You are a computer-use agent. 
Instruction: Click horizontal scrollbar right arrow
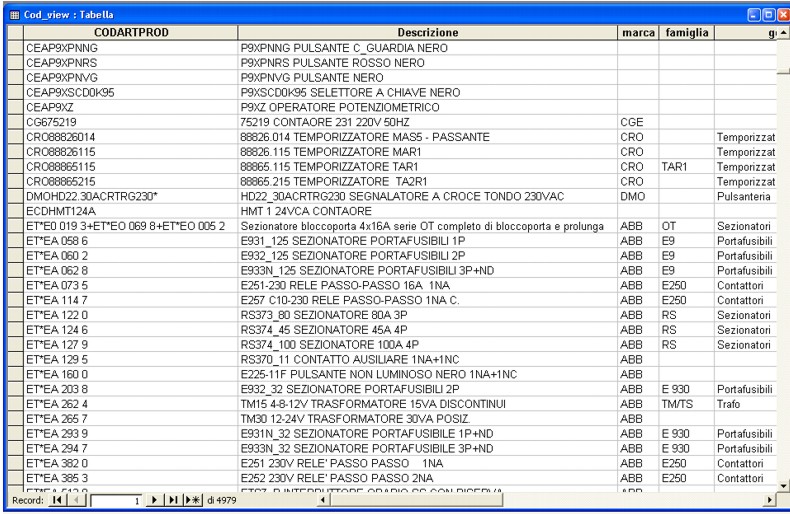point(769,500)
